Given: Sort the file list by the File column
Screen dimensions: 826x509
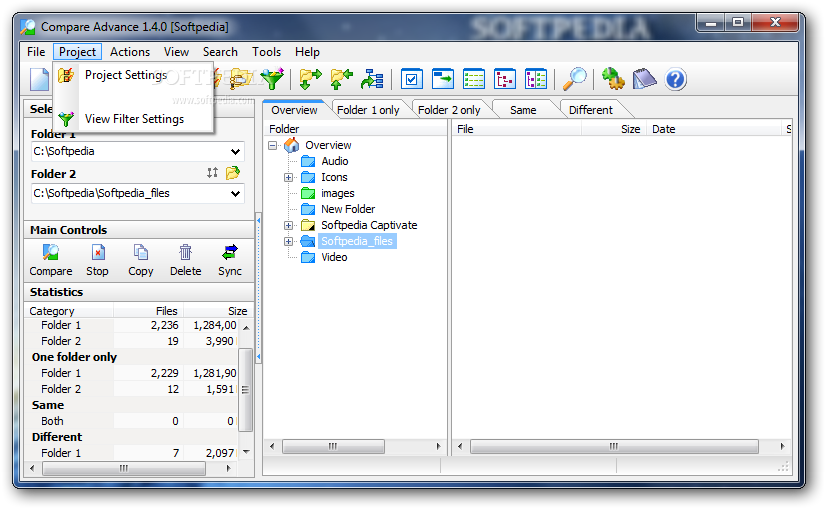Looking at the screenshot, I should (516, 129).
